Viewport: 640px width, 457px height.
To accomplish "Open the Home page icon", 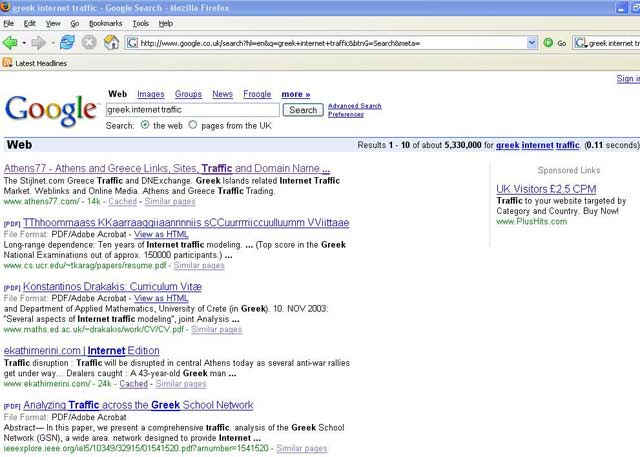I will (111, 42).
